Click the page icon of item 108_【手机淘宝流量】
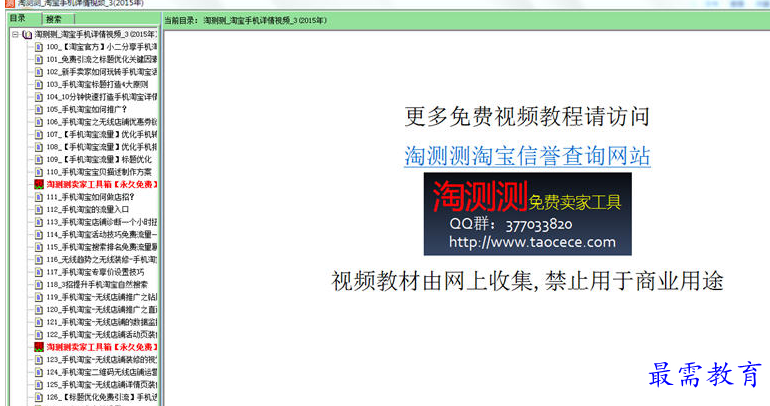Screen dimensions: 770x406 point(39,147)
